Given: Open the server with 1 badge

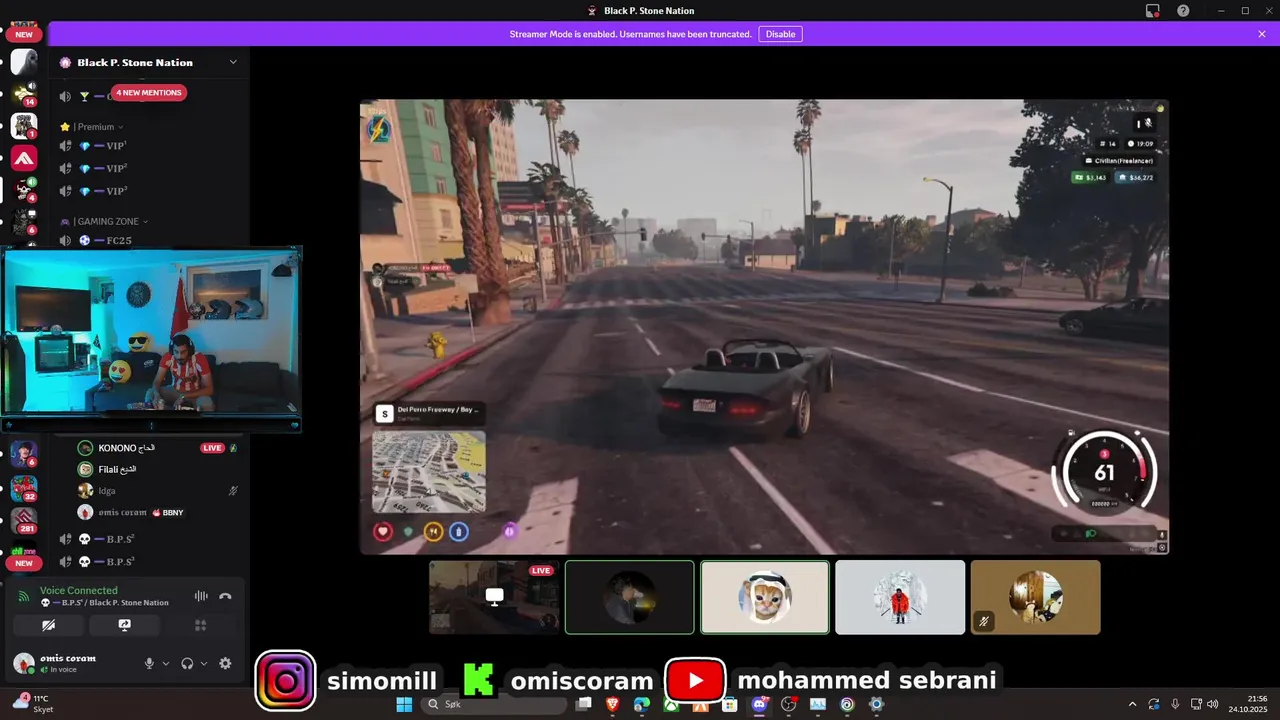Looking at the screenshot, I should point(23,126).
